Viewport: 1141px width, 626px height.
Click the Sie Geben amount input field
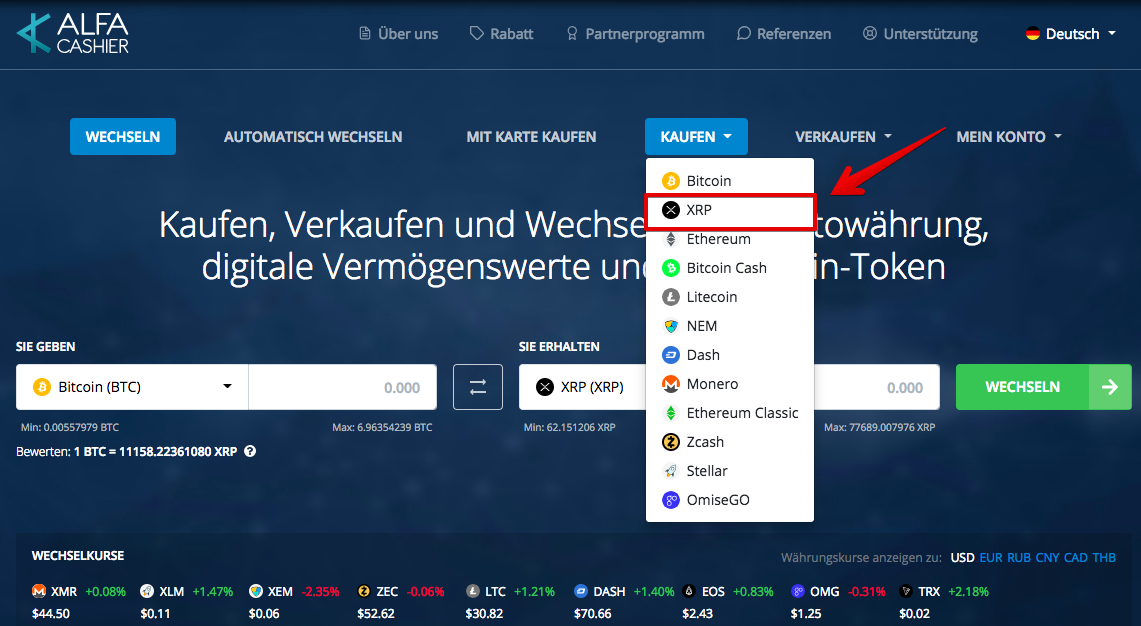click(x=343, y=387)
